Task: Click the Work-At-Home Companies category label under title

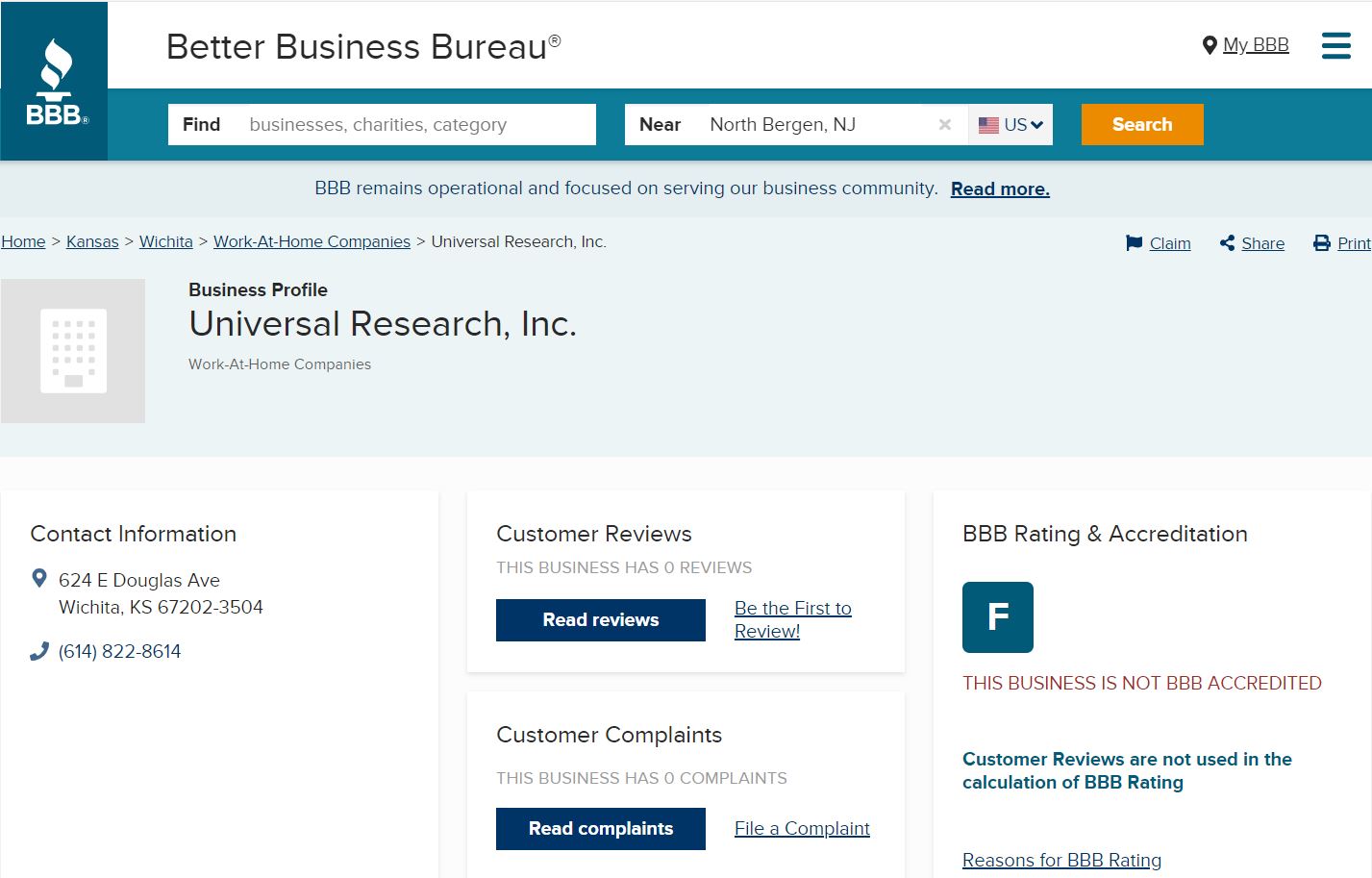Action: 280,364
